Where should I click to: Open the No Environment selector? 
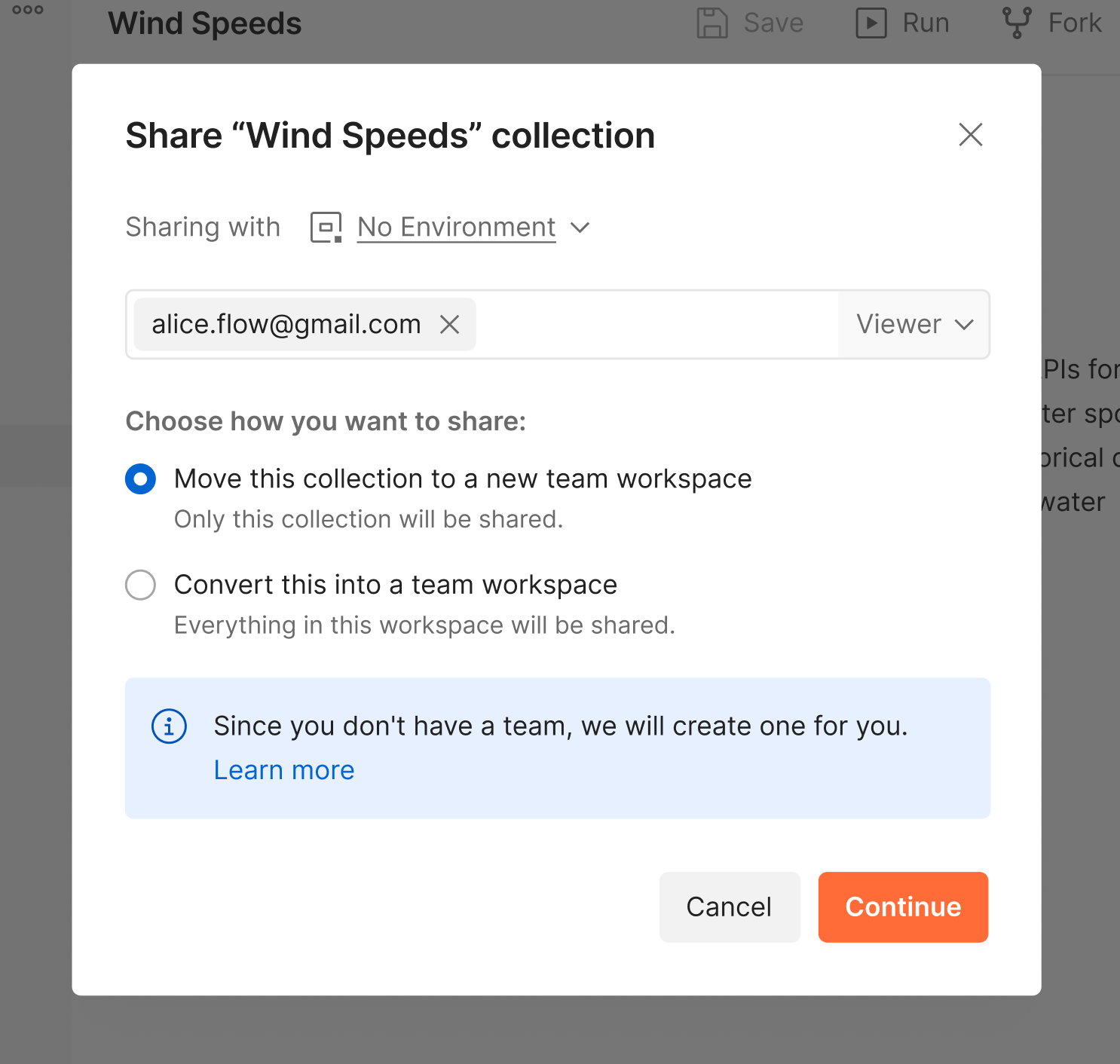click(456, 227)
